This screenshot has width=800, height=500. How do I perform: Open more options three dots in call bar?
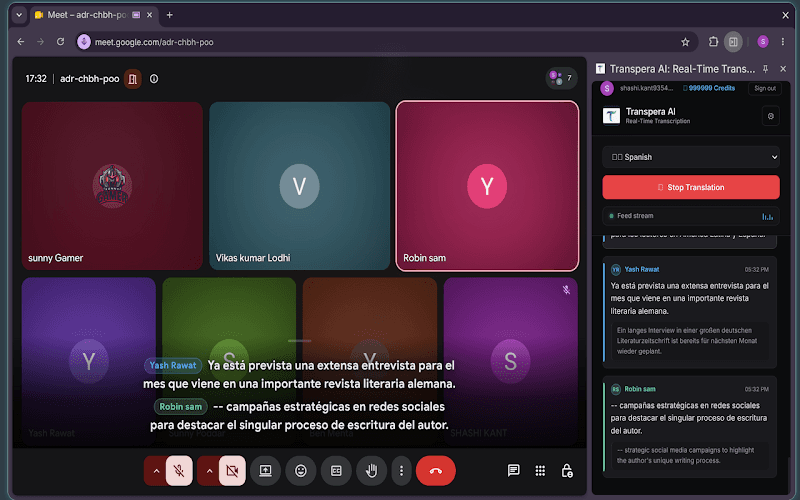point(402,470)
